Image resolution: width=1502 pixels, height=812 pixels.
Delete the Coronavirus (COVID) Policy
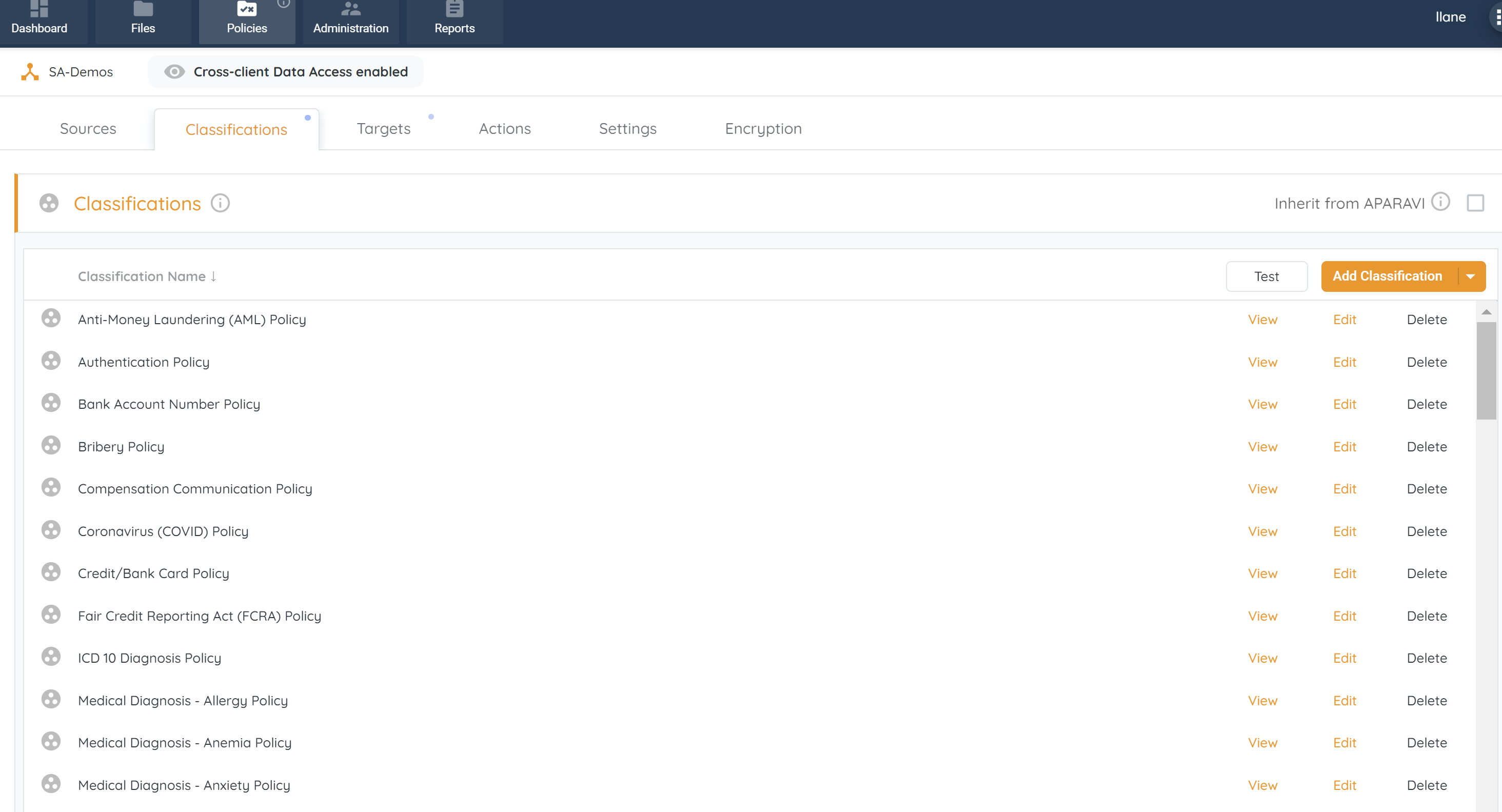click(1426, 531)
